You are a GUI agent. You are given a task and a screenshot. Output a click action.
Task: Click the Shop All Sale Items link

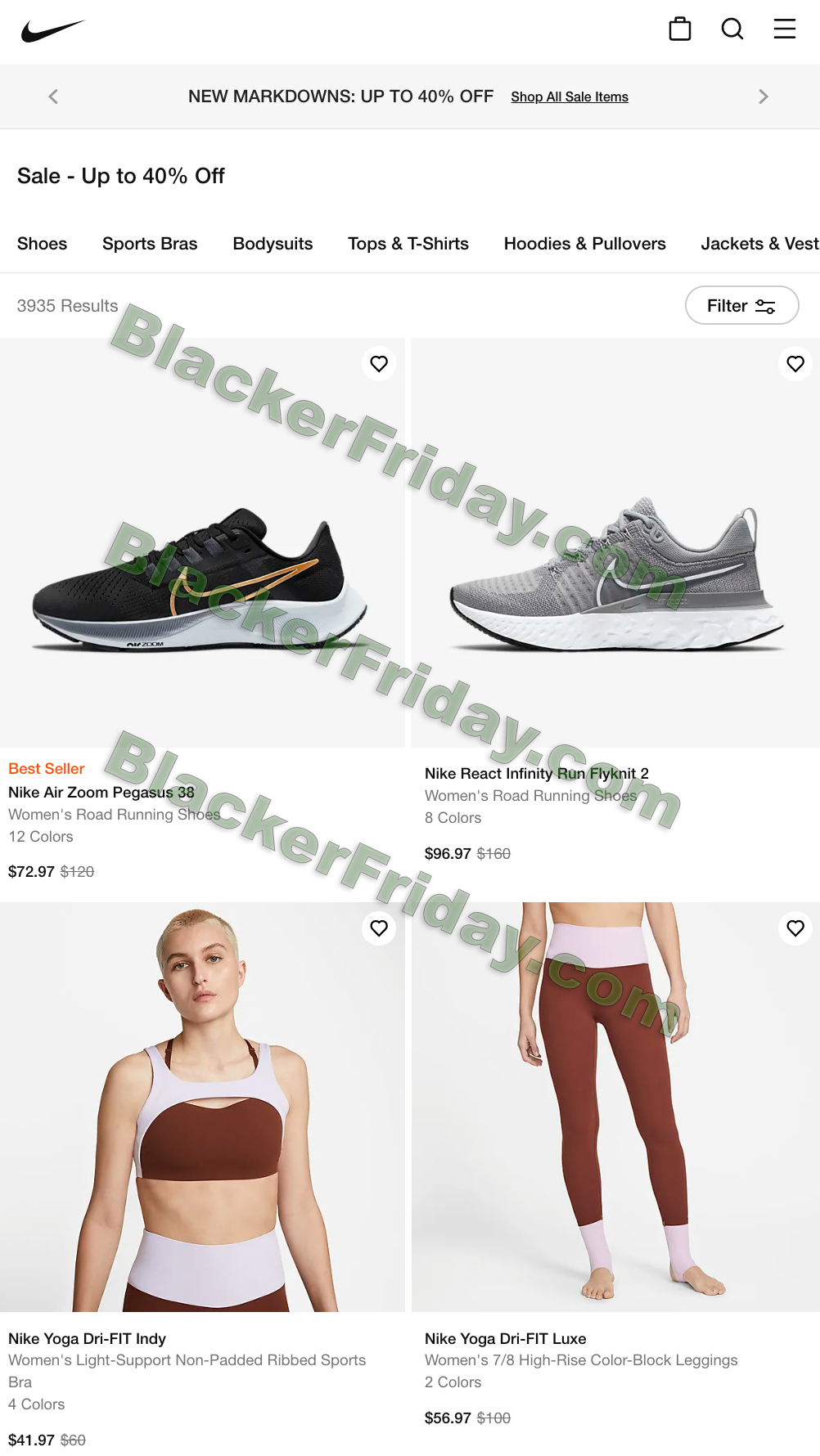(x=570, y=97)
